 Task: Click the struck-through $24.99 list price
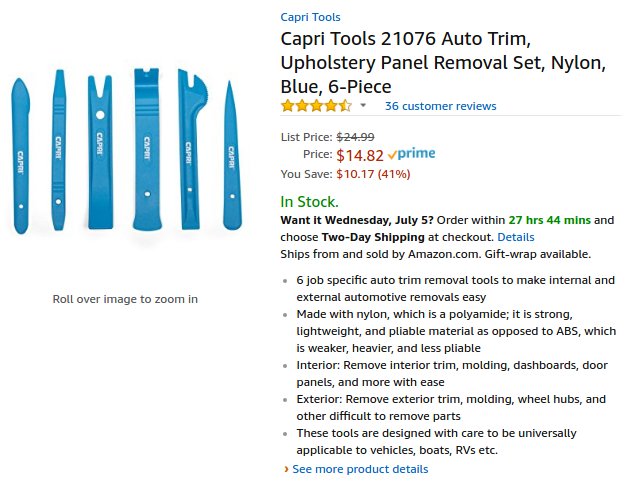pos(355,137)
